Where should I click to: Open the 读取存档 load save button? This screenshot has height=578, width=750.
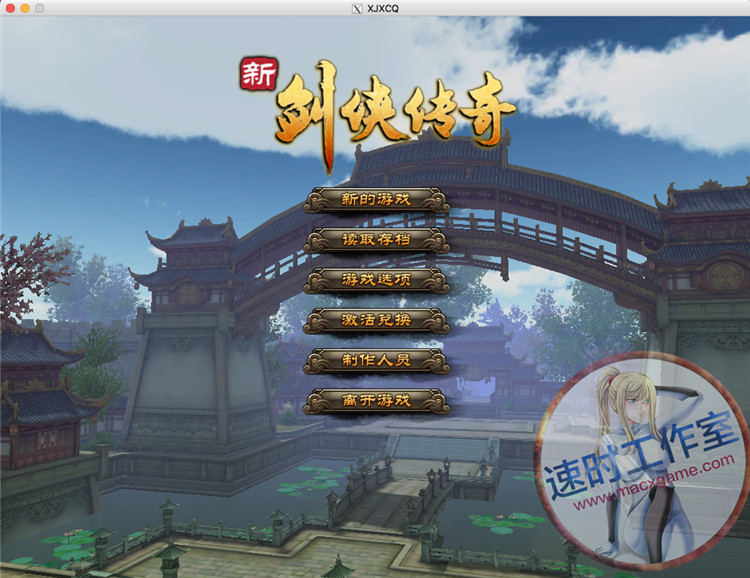coord(376,240)
